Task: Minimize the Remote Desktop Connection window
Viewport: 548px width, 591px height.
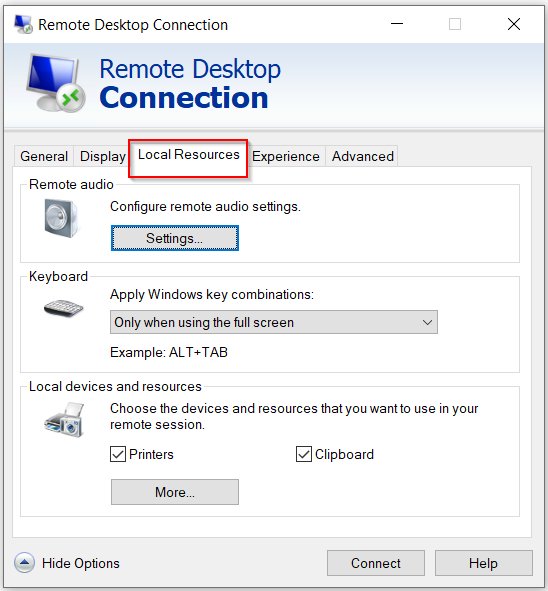Action: click(397, 24)
